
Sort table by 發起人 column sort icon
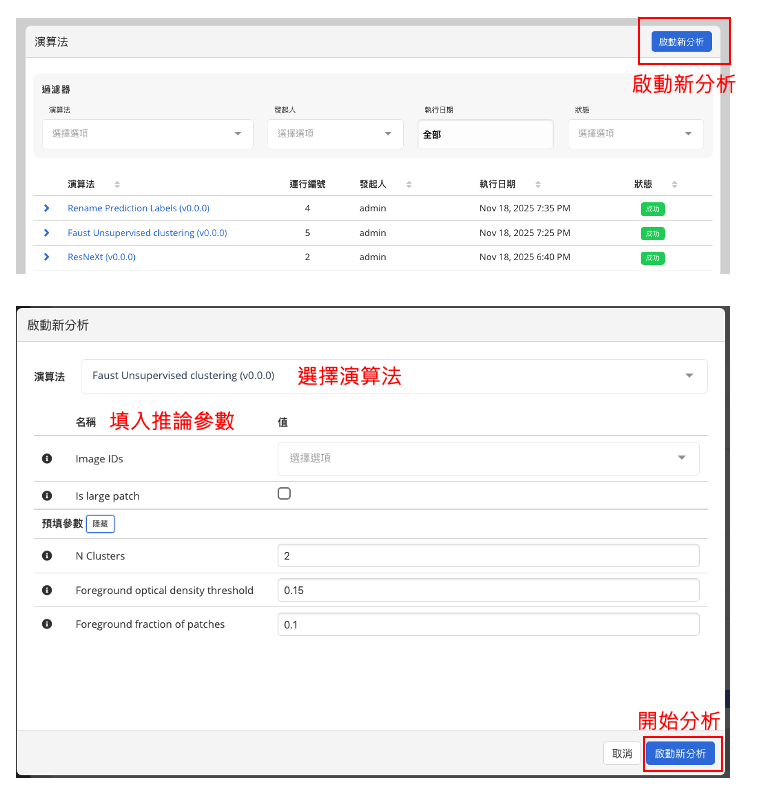pyautogui.click(x=409, y=185)
